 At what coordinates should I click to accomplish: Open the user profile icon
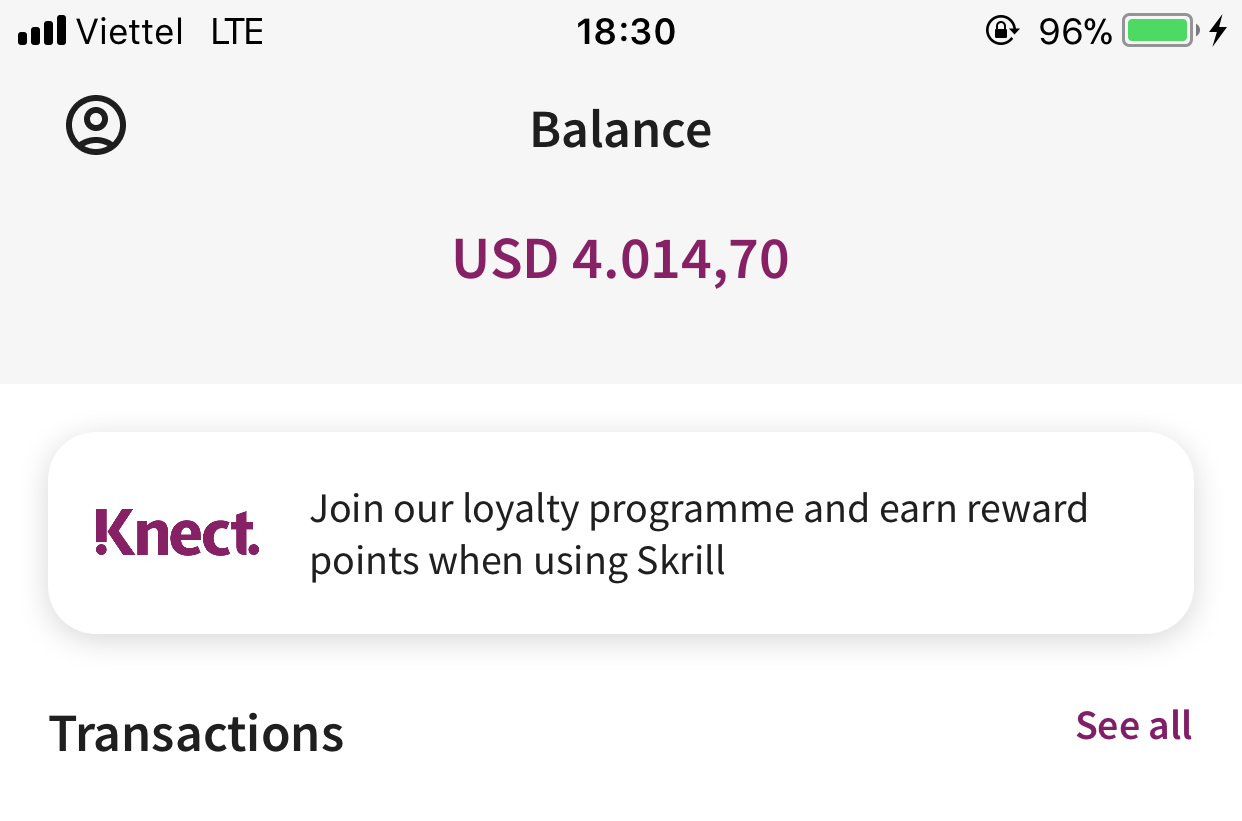click(x=96, y=126)
